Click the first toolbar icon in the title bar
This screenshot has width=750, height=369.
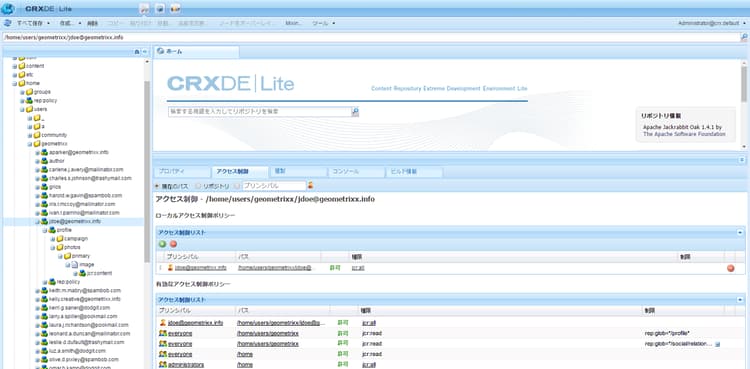point(145,8)
